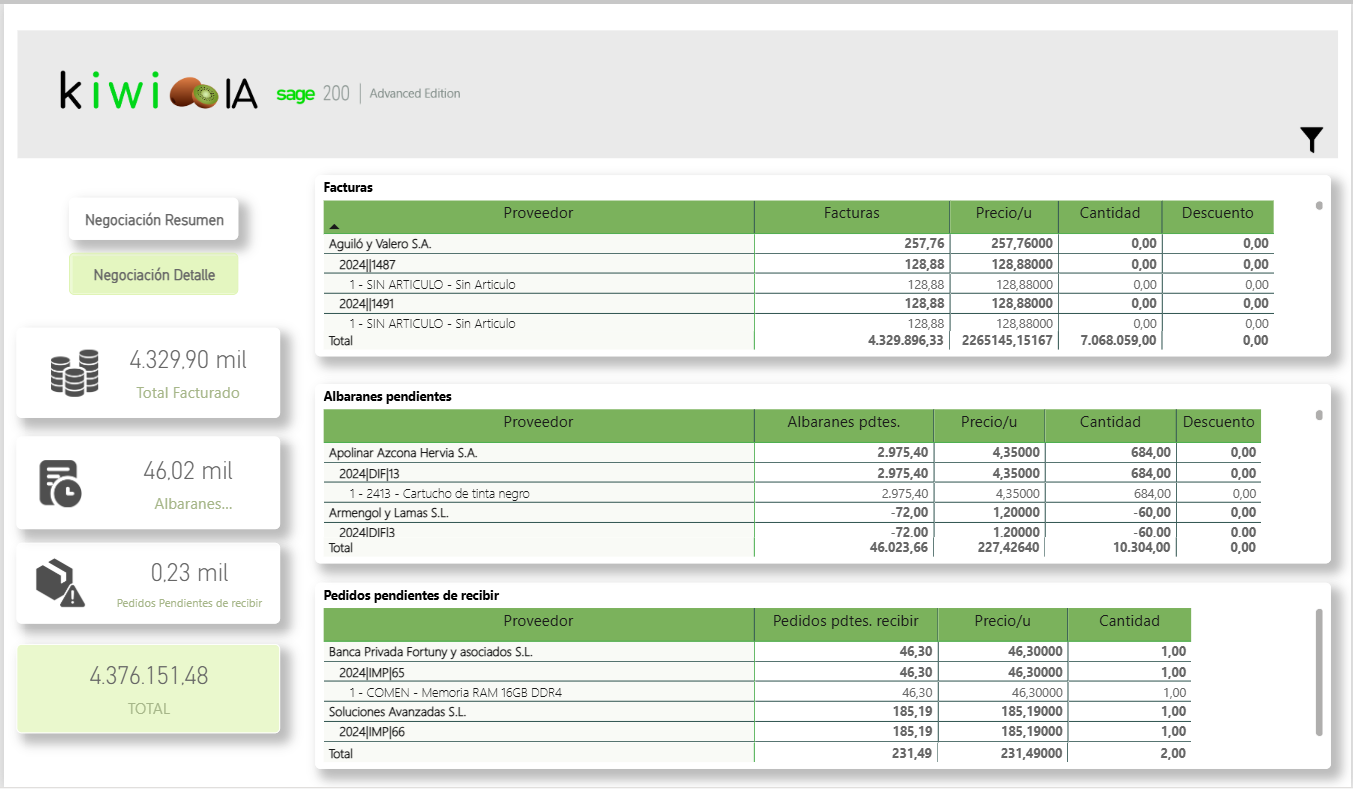
Task: Click the sage 200 logo
Action: (x=312, y=94)
